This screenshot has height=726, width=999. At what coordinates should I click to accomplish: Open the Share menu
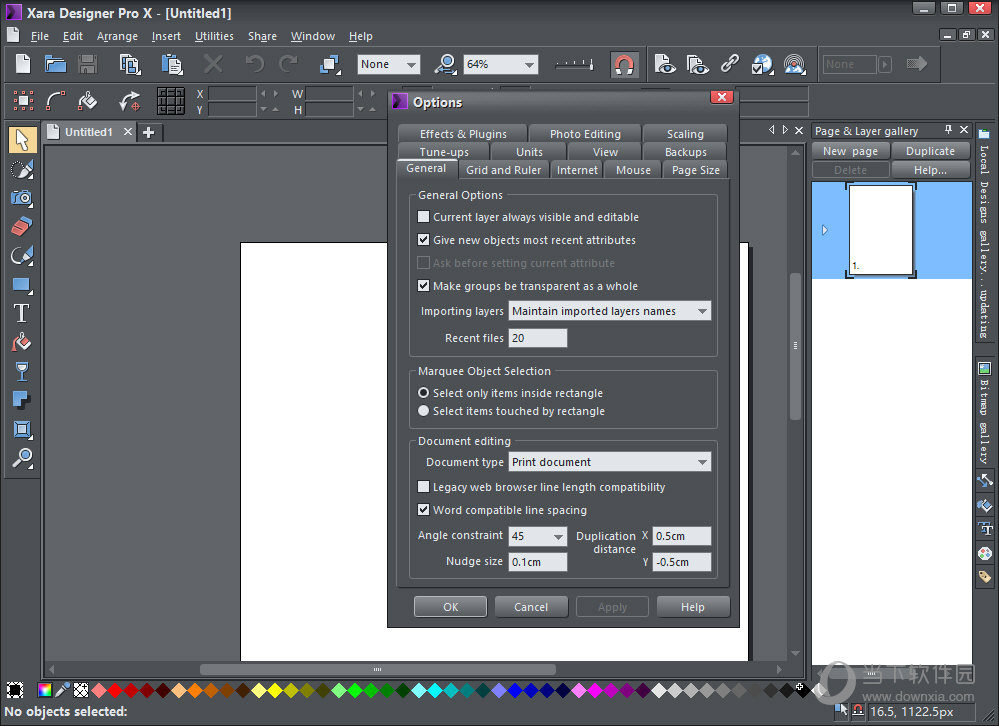(x=262, y=36)
